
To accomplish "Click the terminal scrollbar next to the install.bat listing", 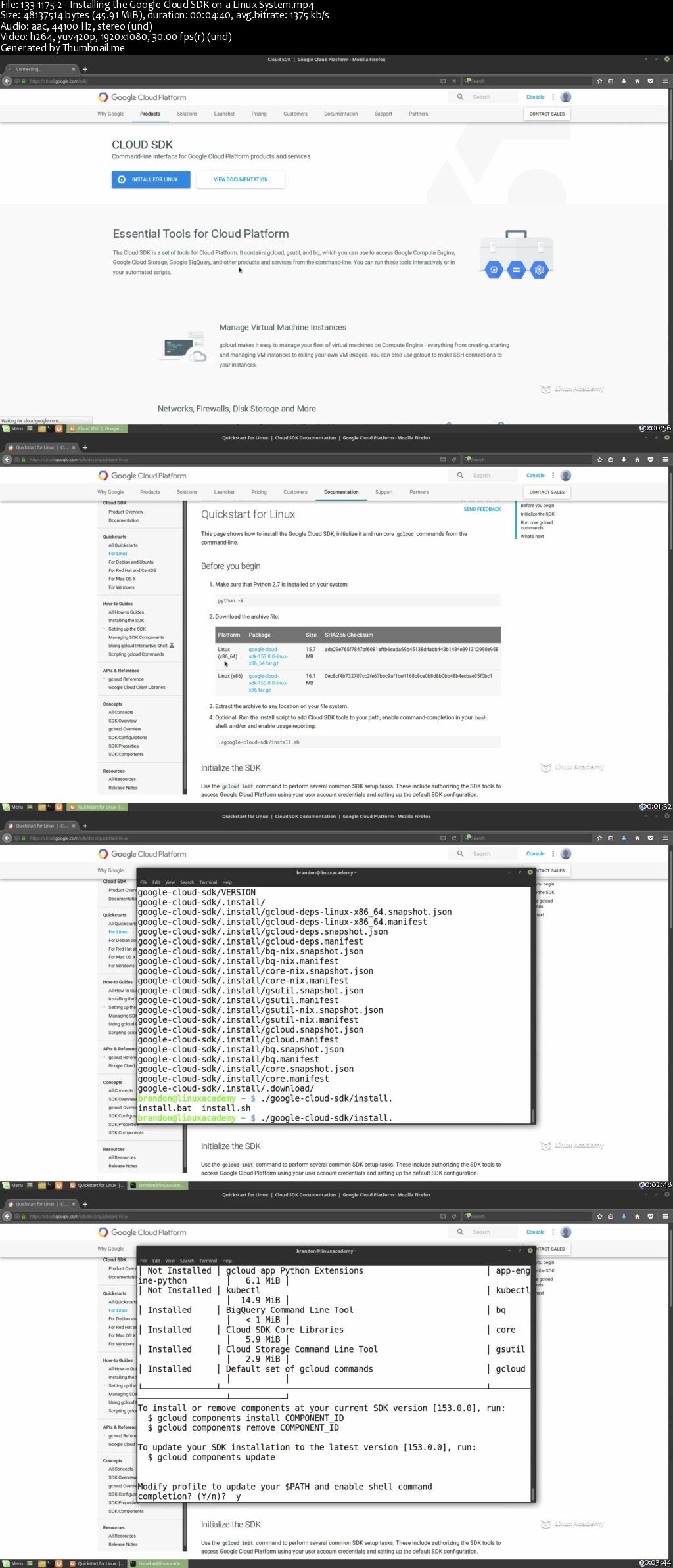I will tap(533, 1116).
